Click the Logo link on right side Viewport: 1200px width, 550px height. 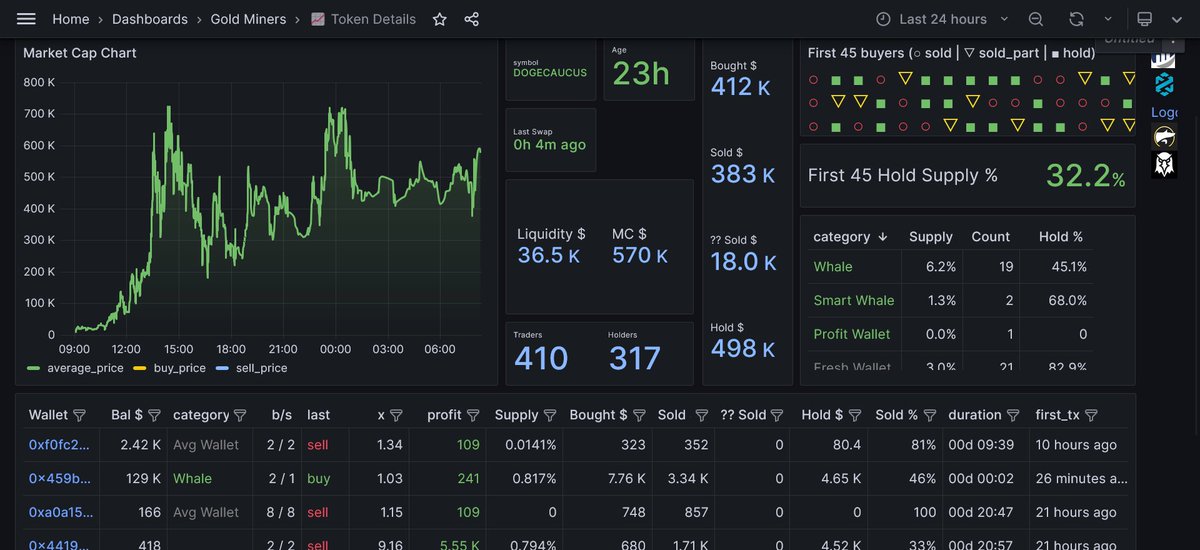pyautogui.click(x=1165, y=113)
